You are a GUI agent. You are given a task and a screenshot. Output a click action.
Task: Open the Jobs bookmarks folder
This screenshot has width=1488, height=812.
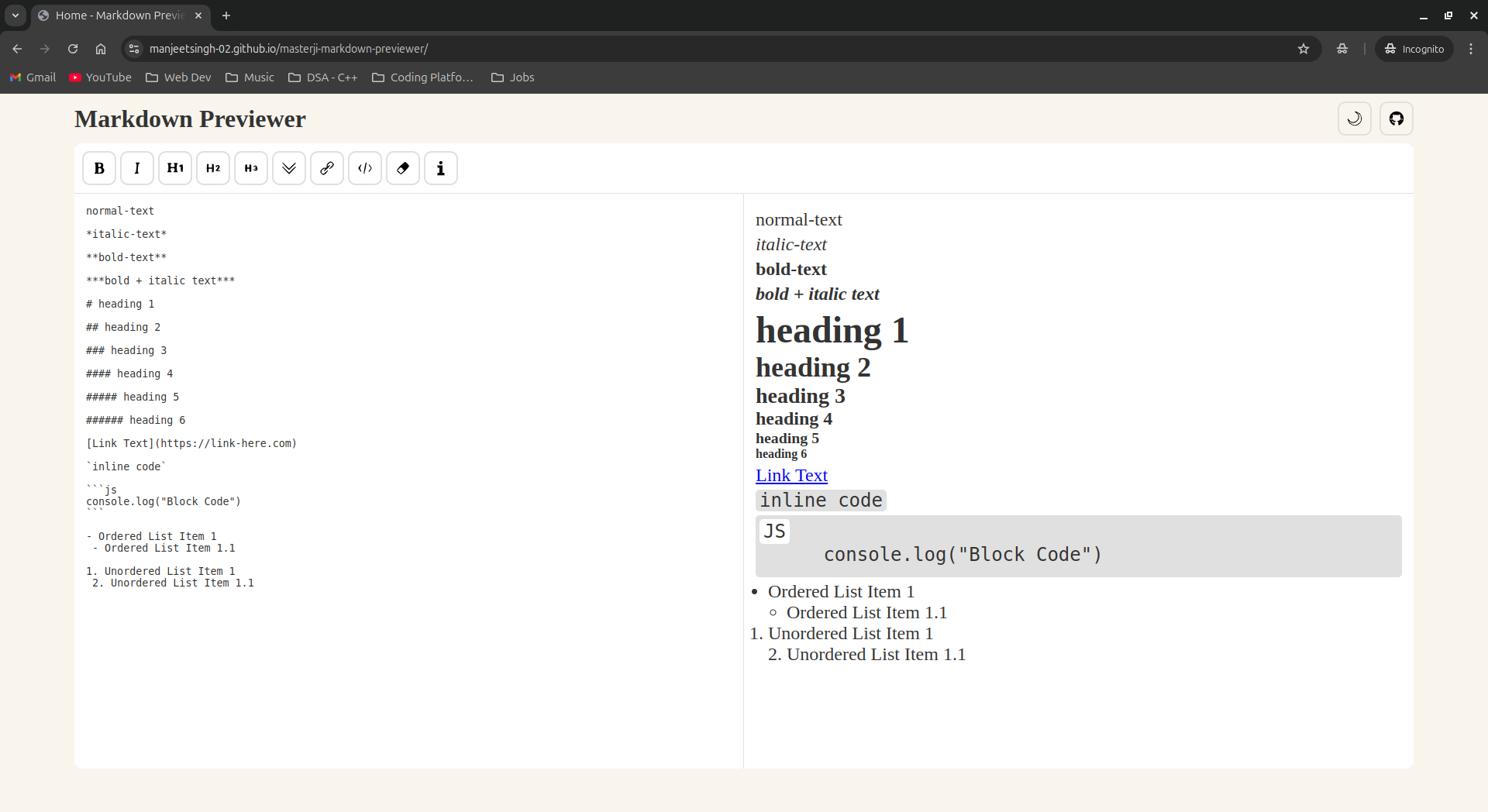coord(513,77)
